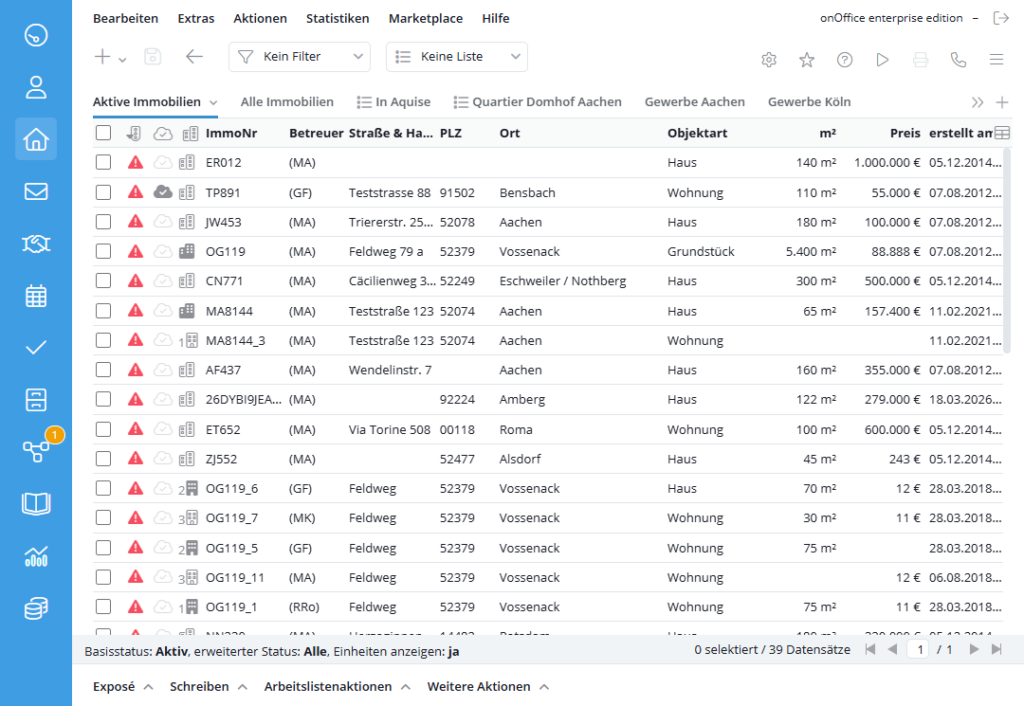Open the Keine Liste dropdown
This screenshot has width=1024, height=706.
(457, 57)
